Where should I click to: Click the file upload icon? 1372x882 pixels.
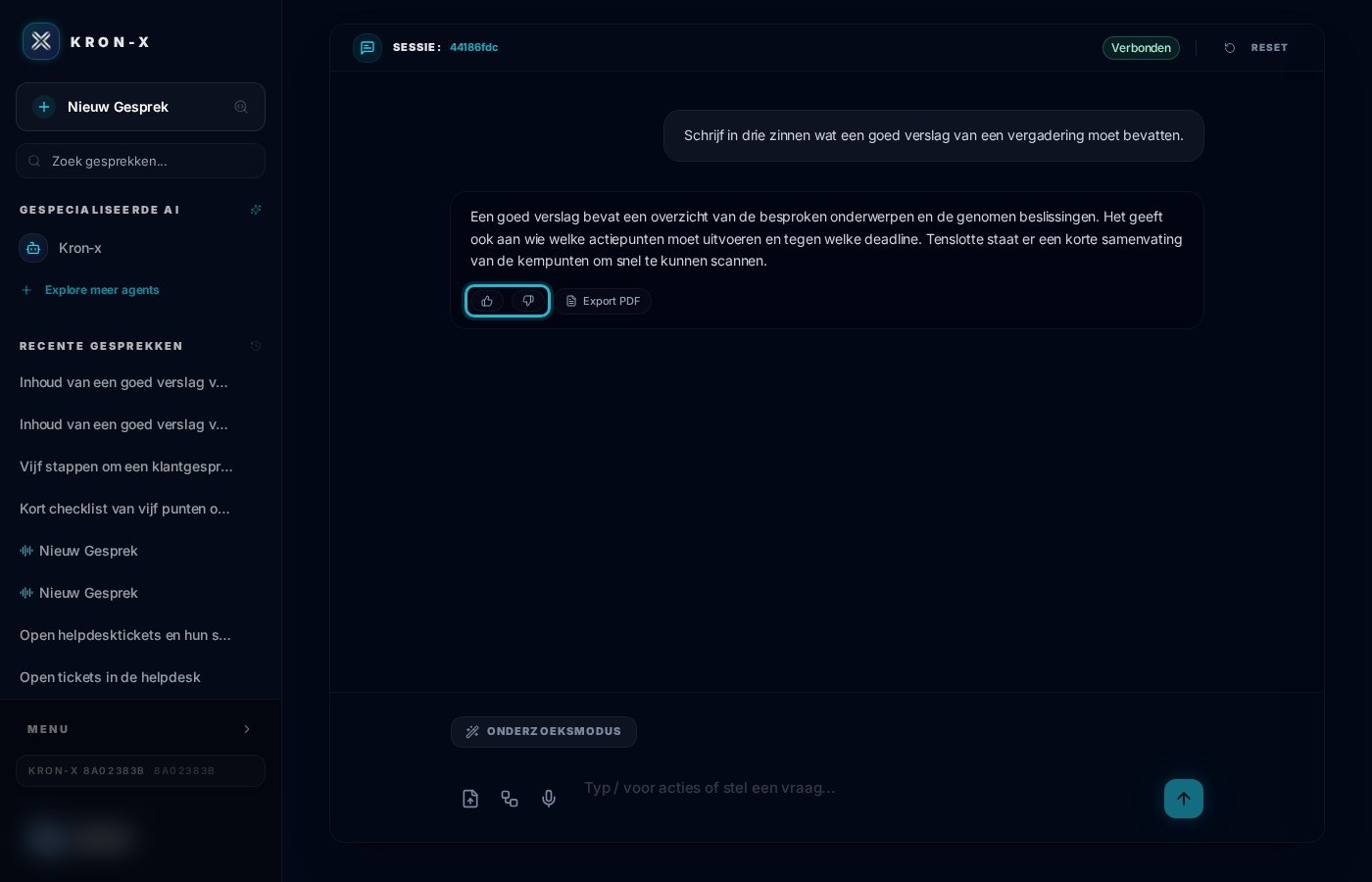coord(470,799)
